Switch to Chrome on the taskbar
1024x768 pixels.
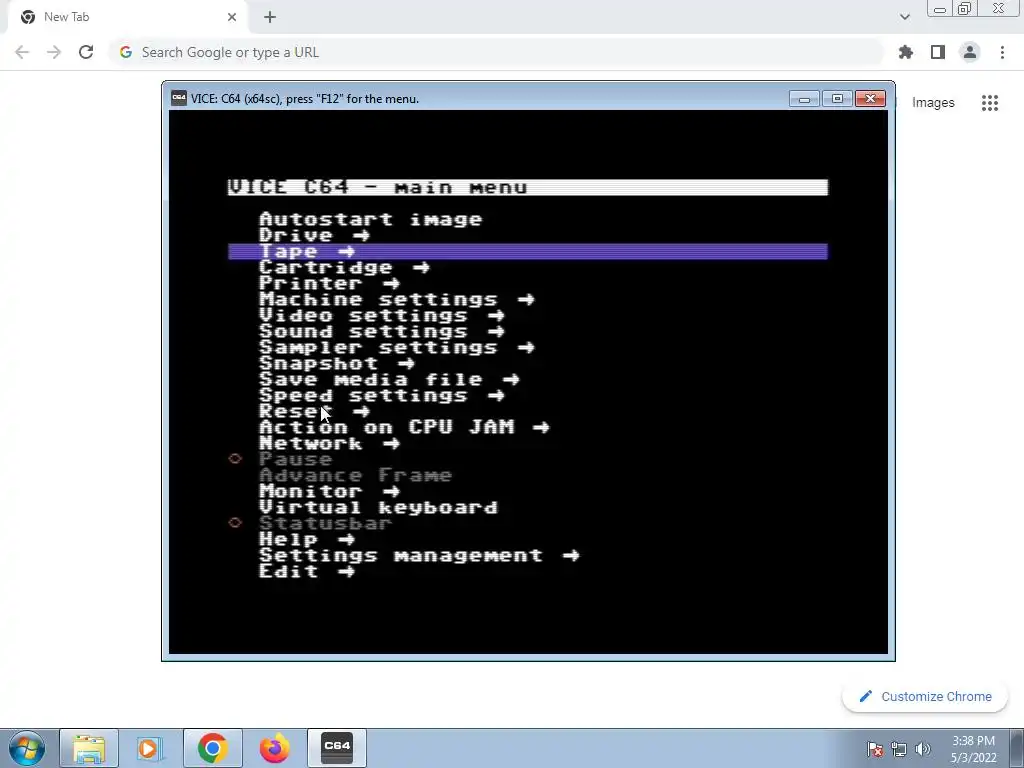pyautogui.click(x=212, y=748)
